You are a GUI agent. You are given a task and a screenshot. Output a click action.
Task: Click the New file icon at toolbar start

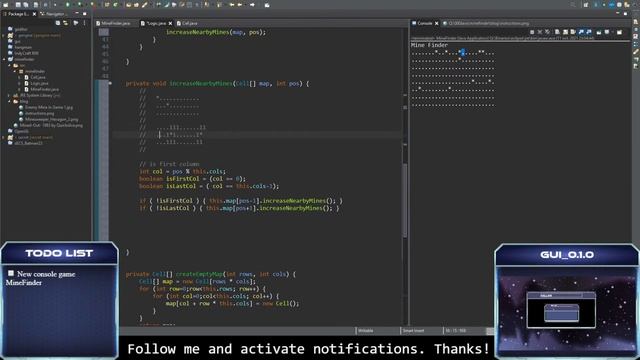6,4
